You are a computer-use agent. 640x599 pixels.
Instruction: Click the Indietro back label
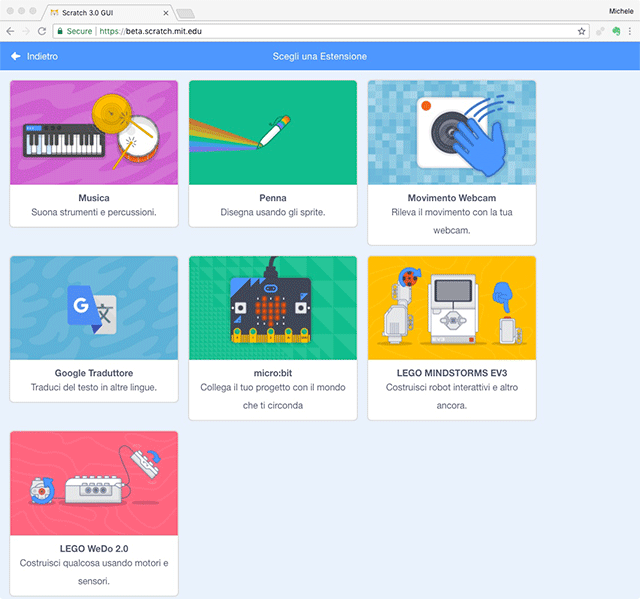click(x=42, y=57)
